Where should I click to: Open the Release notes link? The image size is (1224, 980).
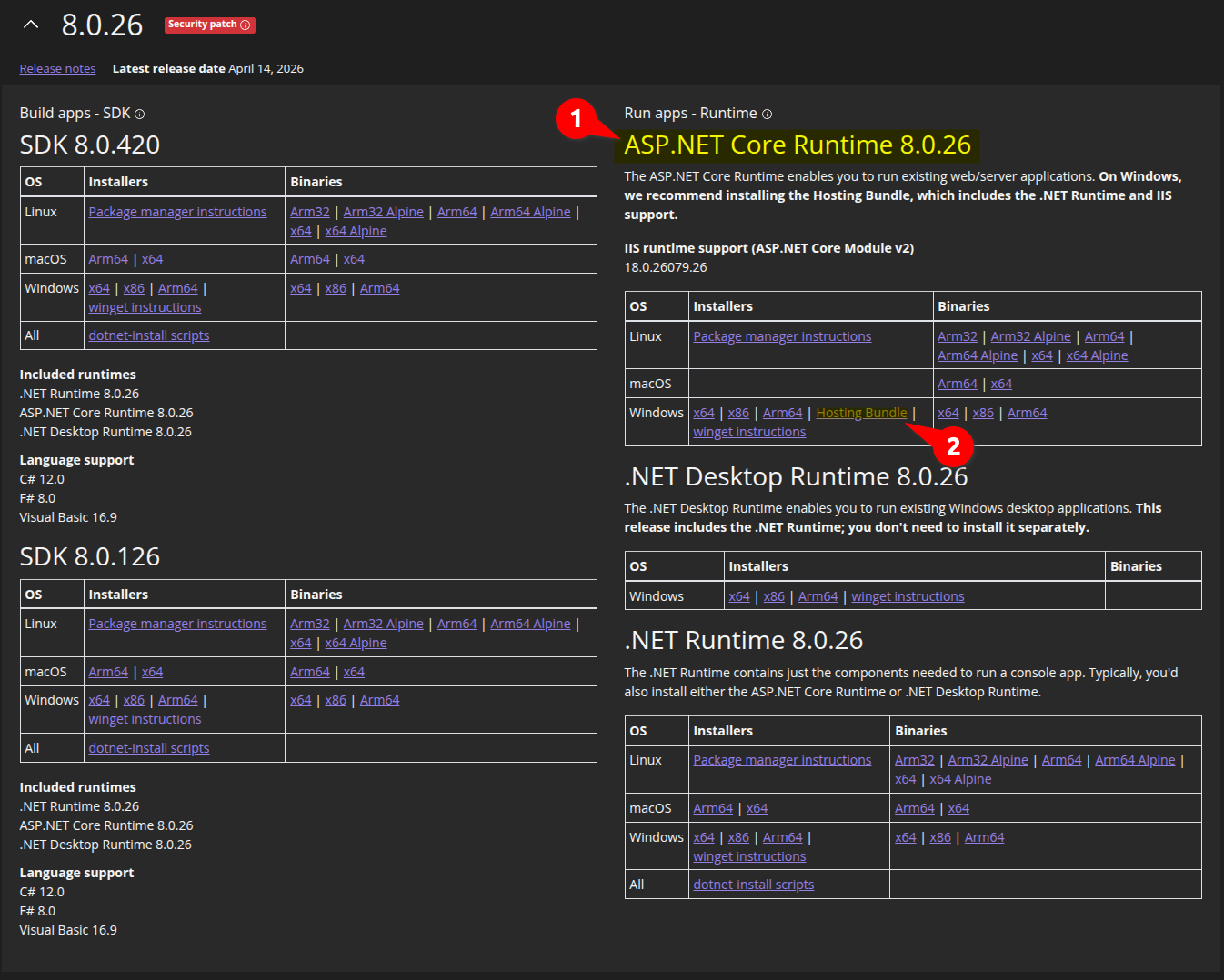57,69
